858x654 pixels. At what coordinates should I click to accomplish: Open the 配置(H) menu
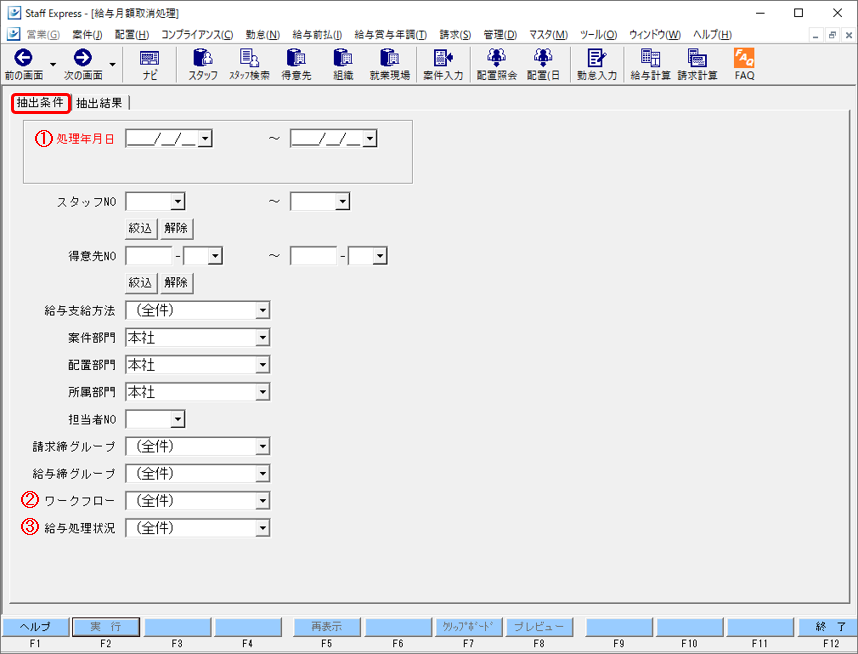pyautogui.click(x=131, y=34)
